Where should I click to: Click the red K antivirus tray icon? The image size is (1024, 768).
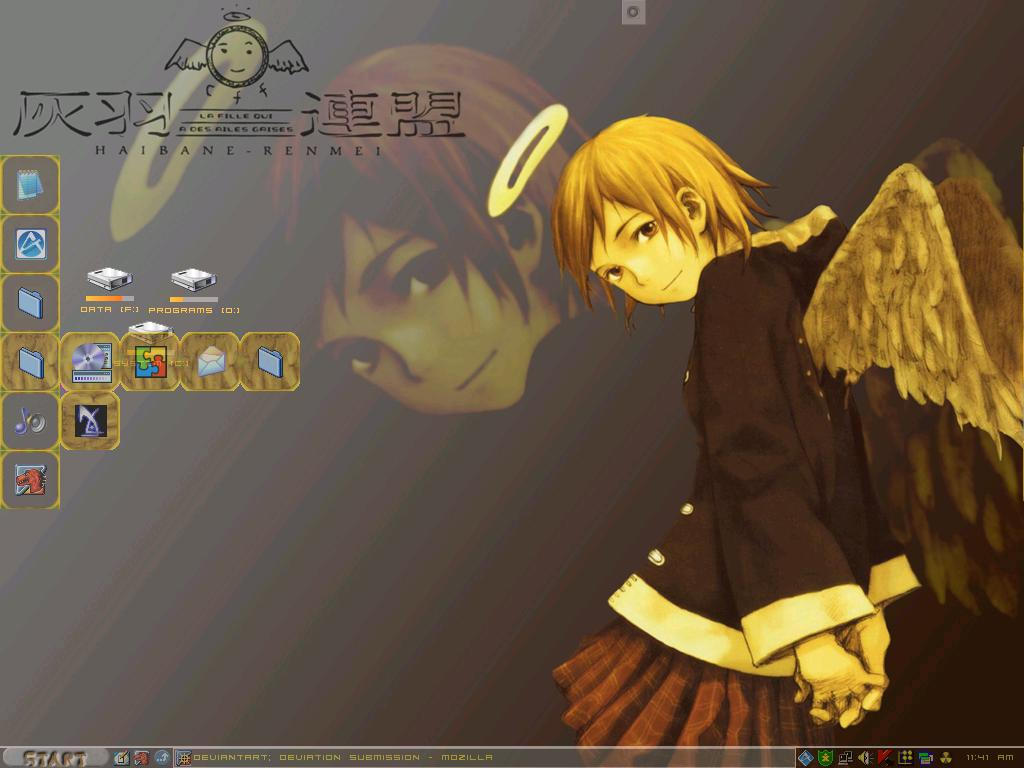886,758
